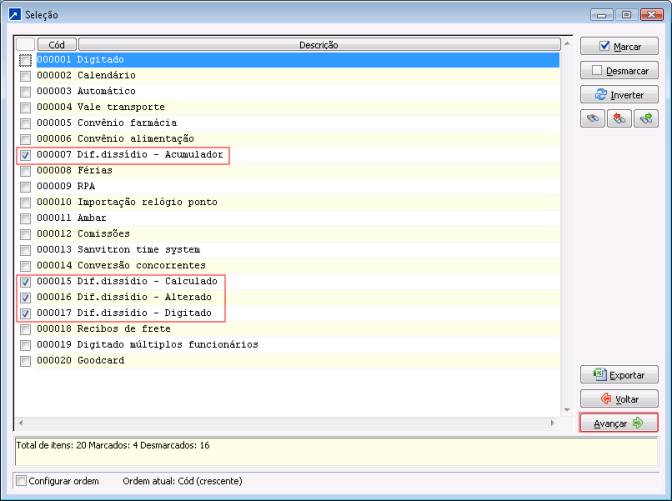Check the 000001 Digitado checkbox
Viewport: 672px width, 501px height.
coord(25,60)
